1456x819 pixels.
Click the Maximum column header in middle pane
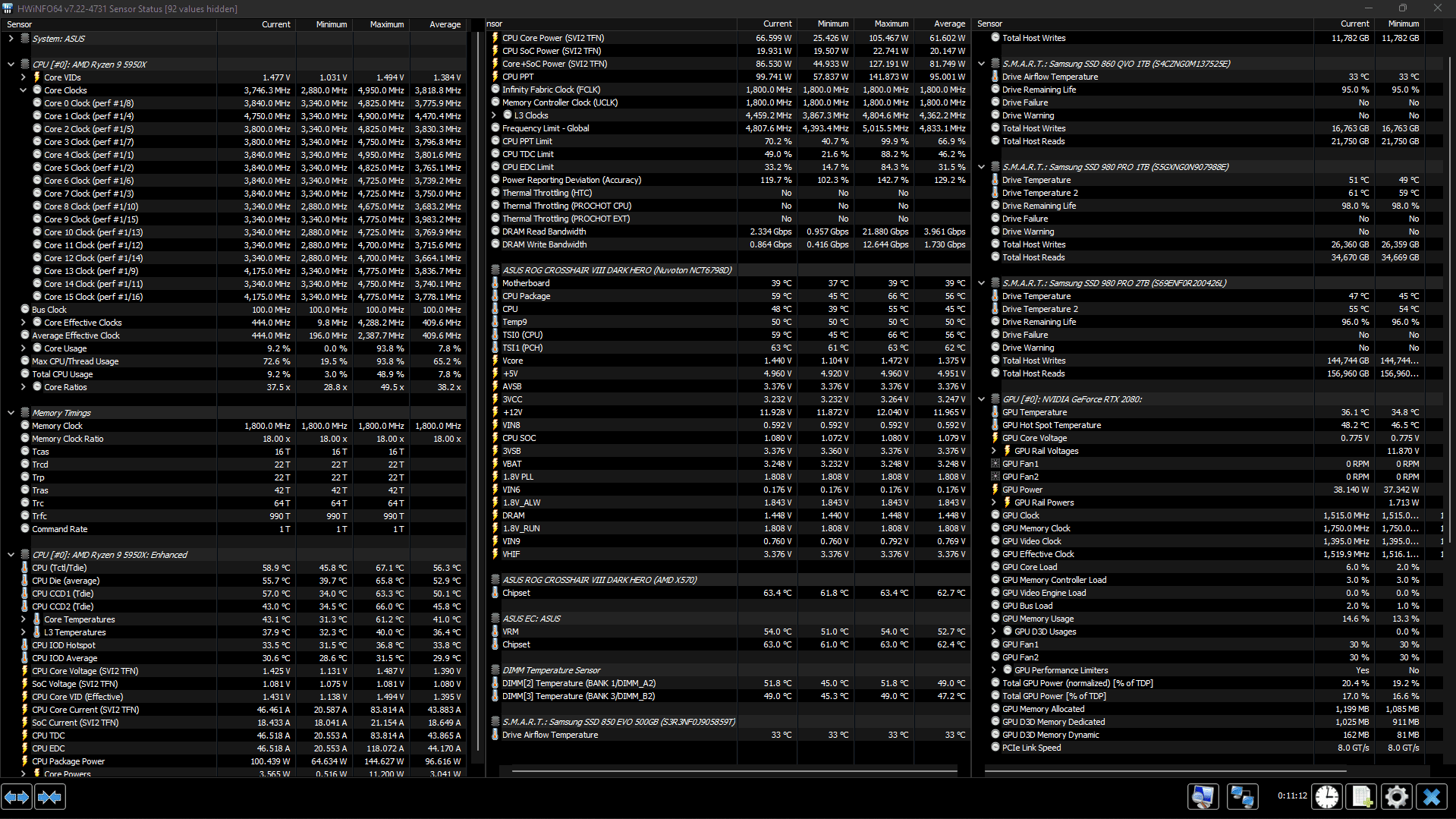883,24
